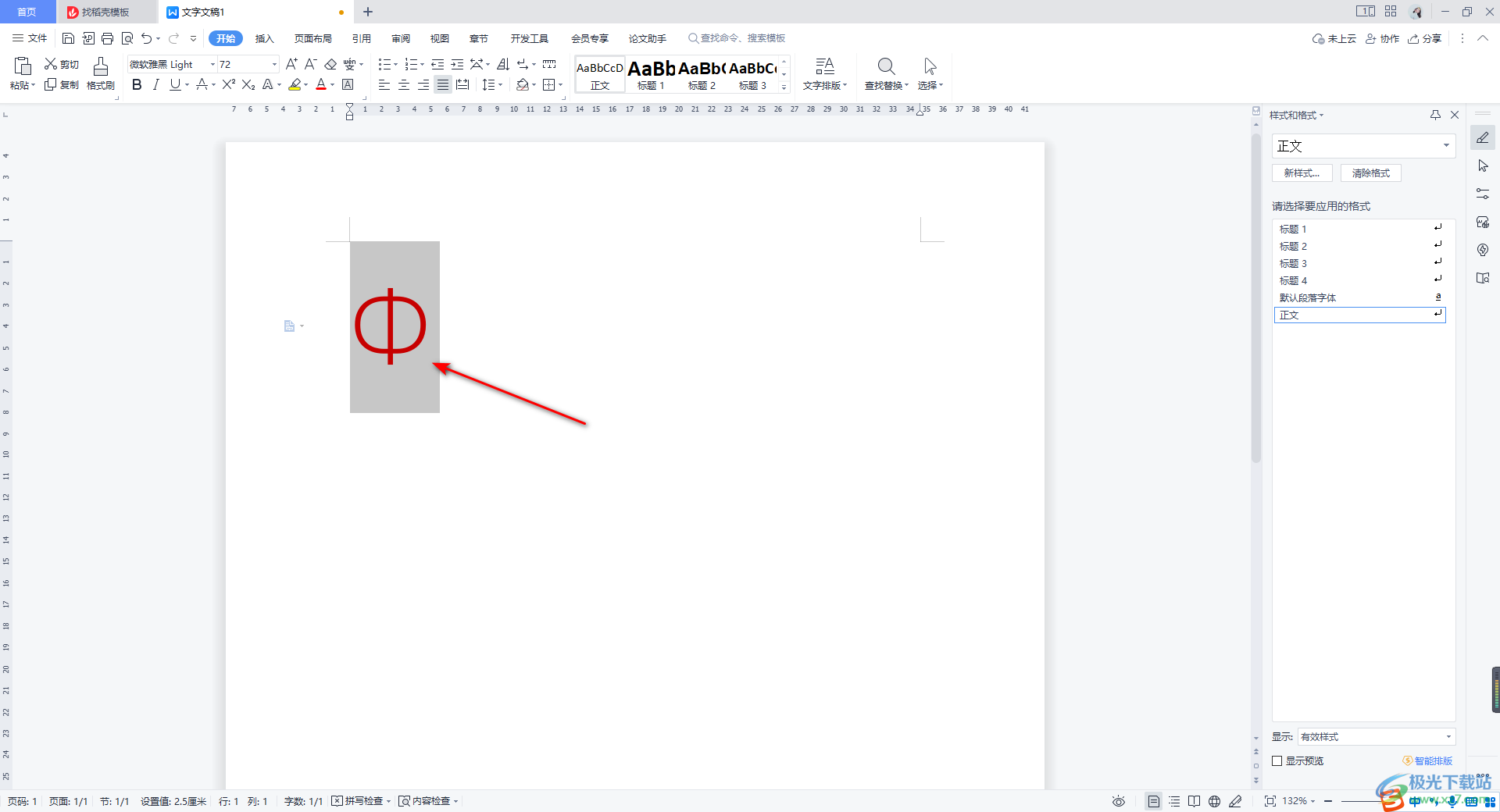
Task: Open the 插入 ribbon tab
Action: 265,38
